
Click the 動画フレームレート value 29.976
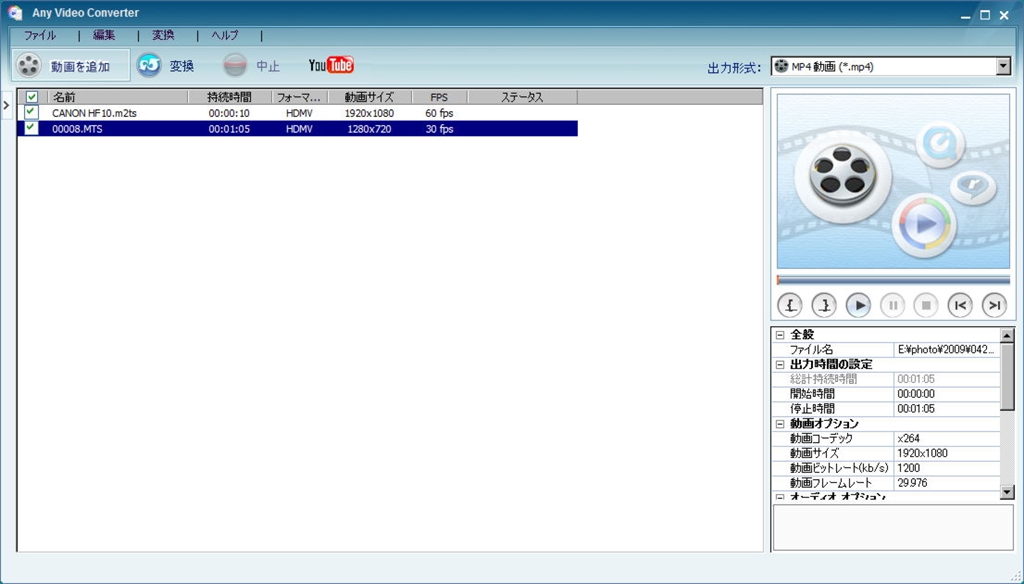click(912, 483)
